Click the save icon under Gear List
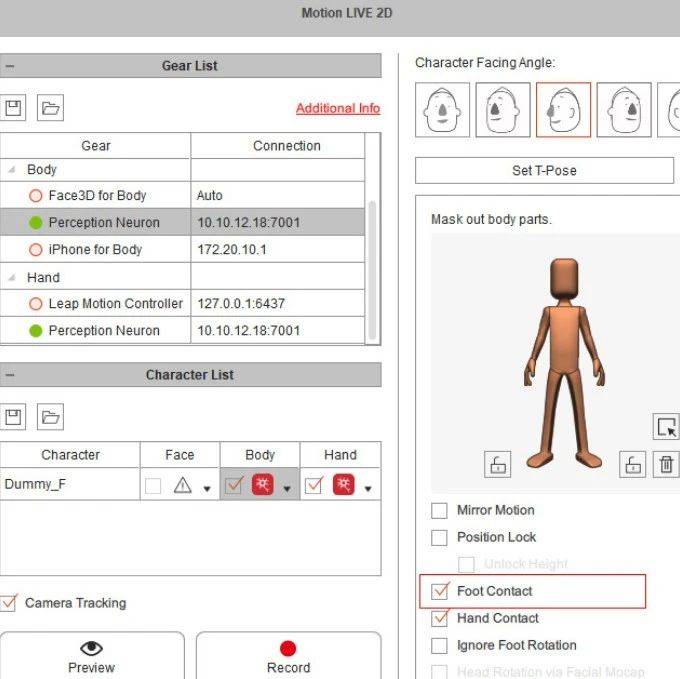Screen dimensions: 680x679 pos(14,108)
